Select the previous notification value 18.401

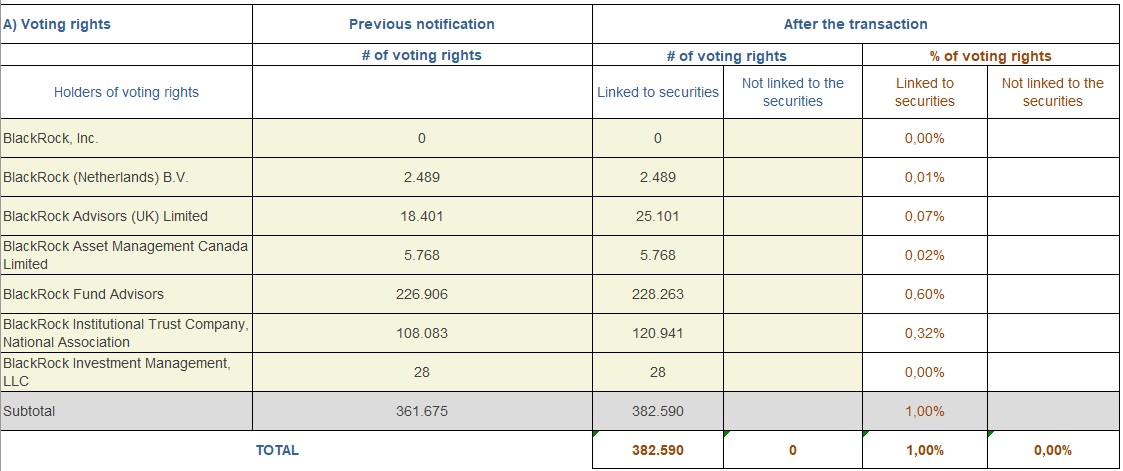[421, 216]
